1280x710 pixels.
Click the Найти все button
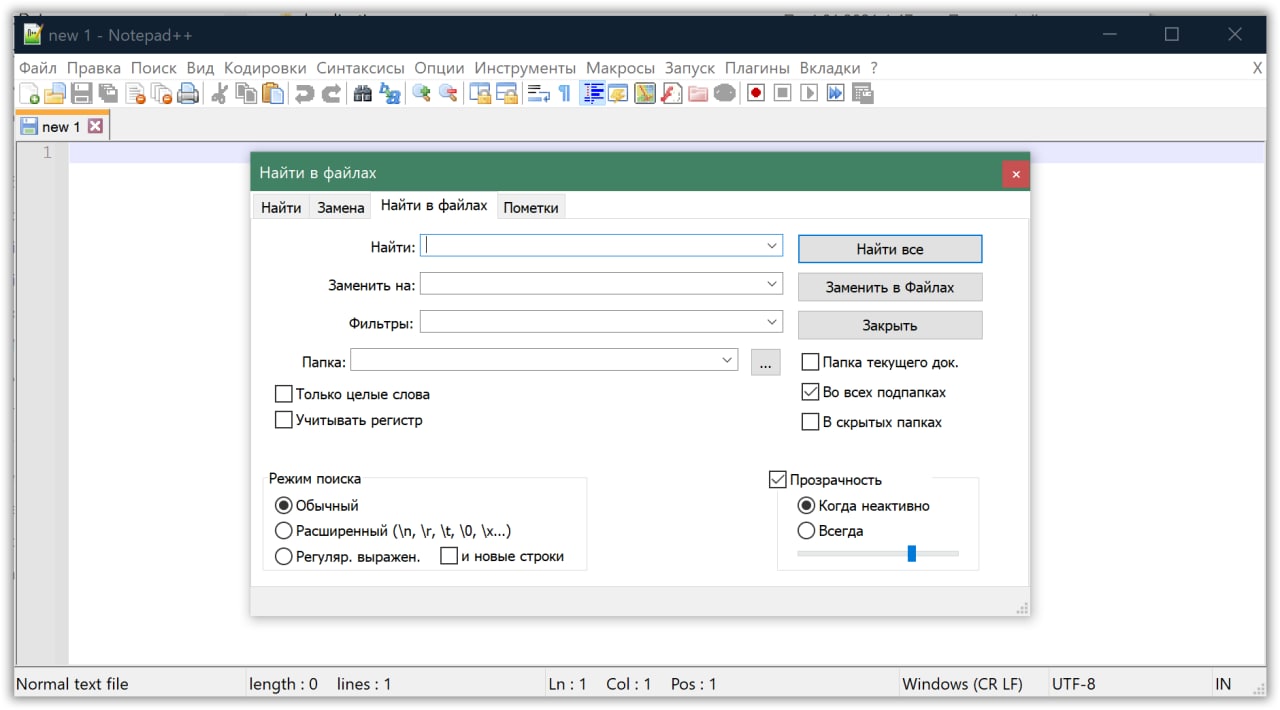(x=890, y=249)
